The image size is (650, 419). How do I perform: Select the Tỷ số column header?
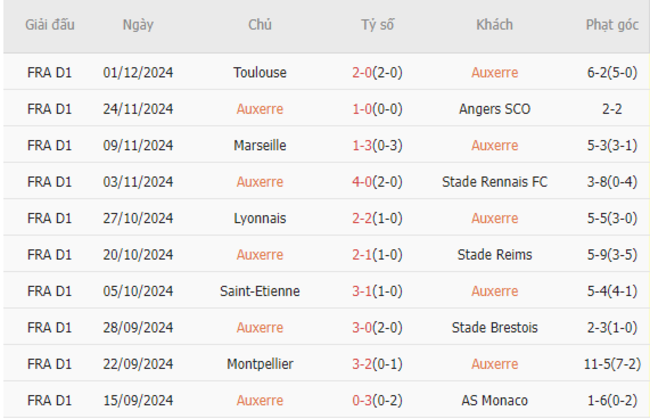point(377,25)
